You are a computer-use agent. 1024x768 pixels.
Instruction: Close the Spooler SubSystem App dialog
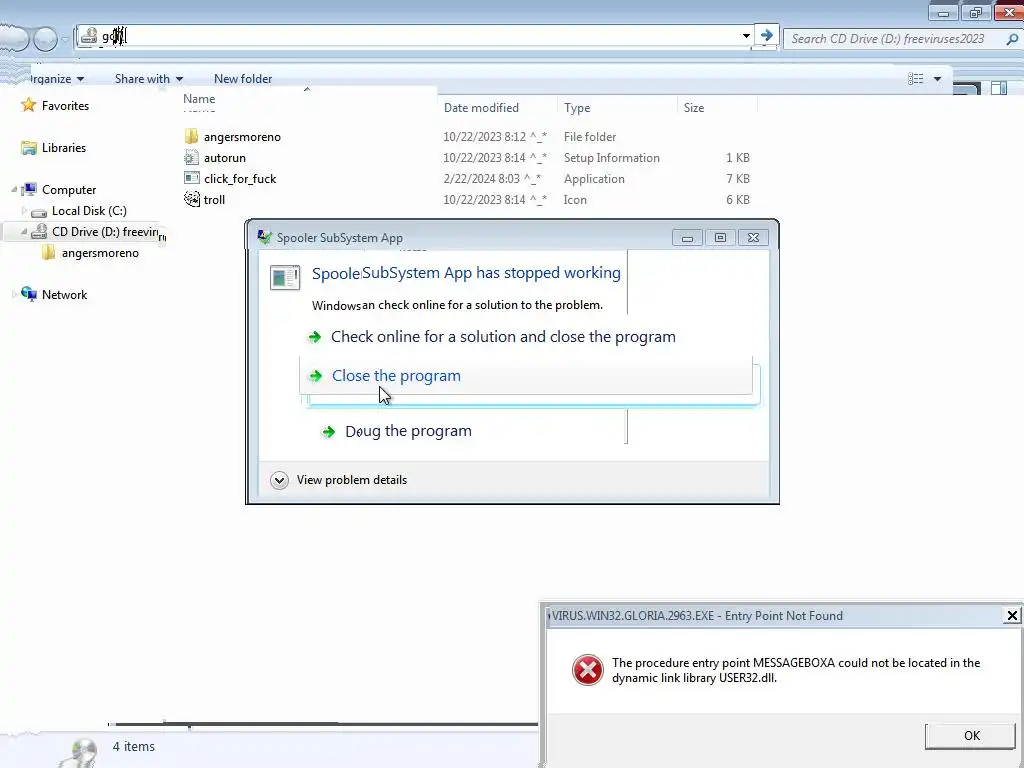pyautogui.click(x=753, y=238)
